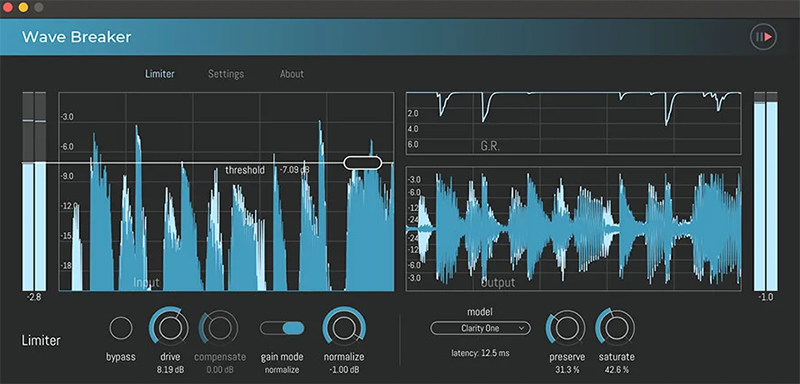The width and height of the screenshot is (800, 384).
Task: Switch to the Limiter tab
Action: click(160, 74)
